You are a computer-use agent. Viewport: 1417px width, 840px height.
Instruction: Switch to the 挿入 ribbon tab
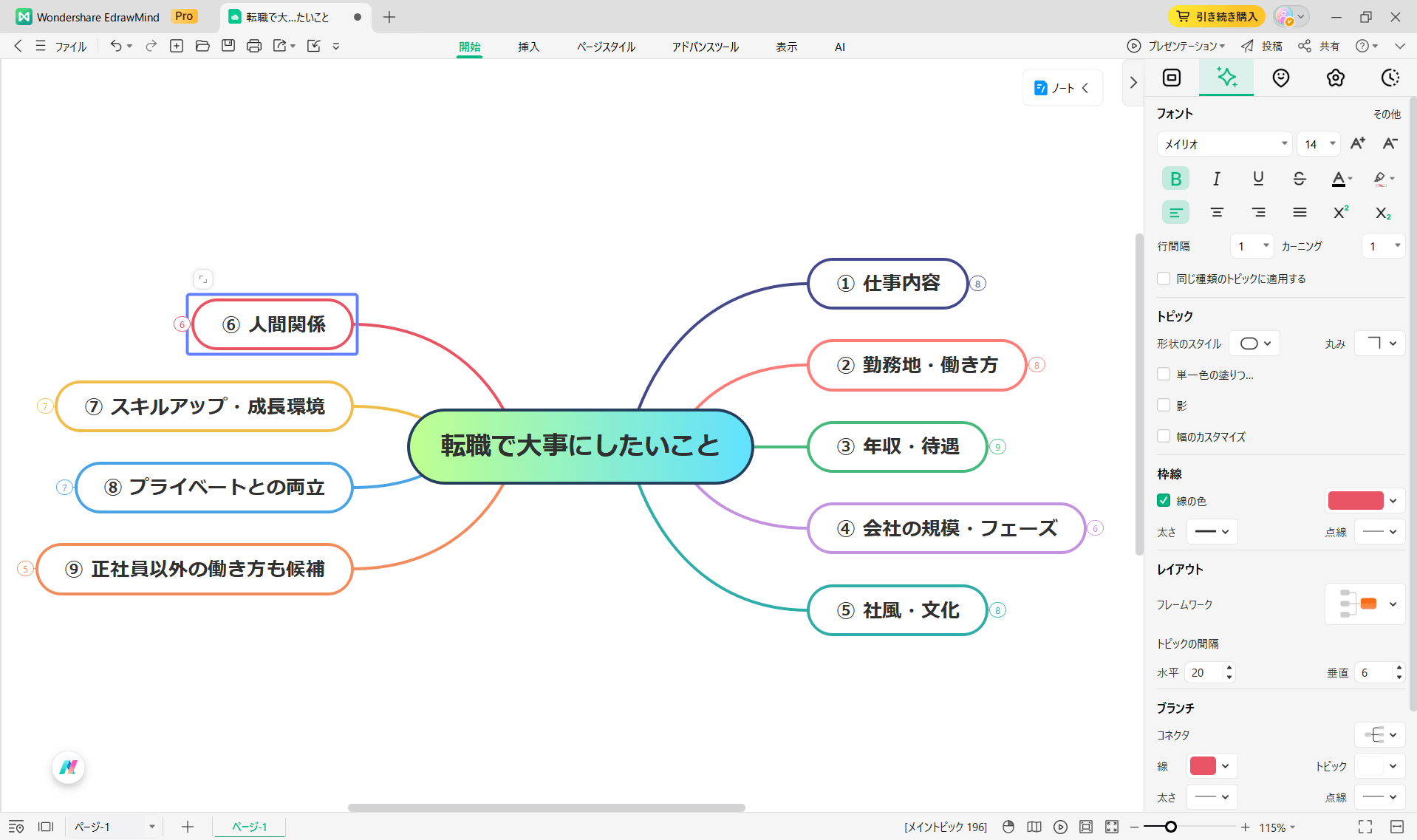click(x=528, y=47)
